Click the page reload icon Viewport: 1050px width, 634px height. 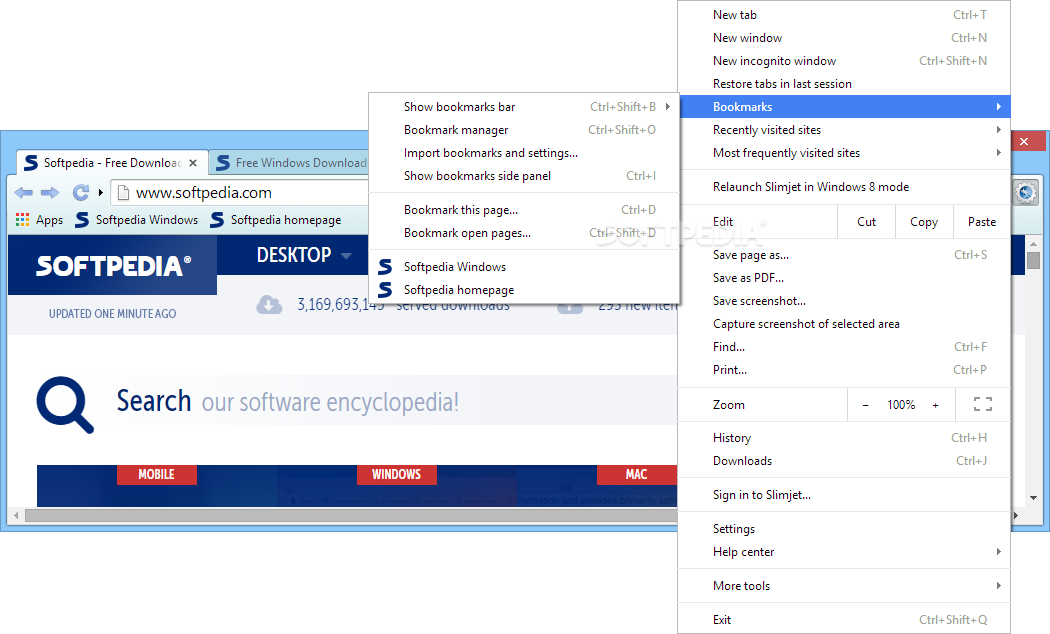[x=81, y=193]
